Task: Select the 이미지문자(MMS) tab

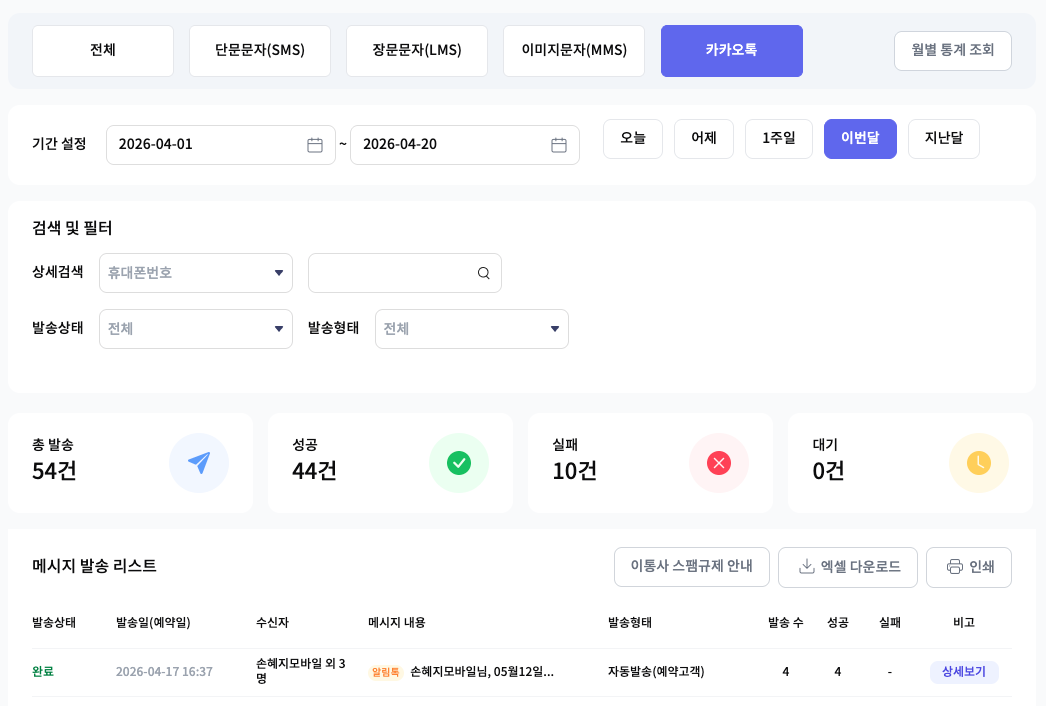Action: click(574, 51)
